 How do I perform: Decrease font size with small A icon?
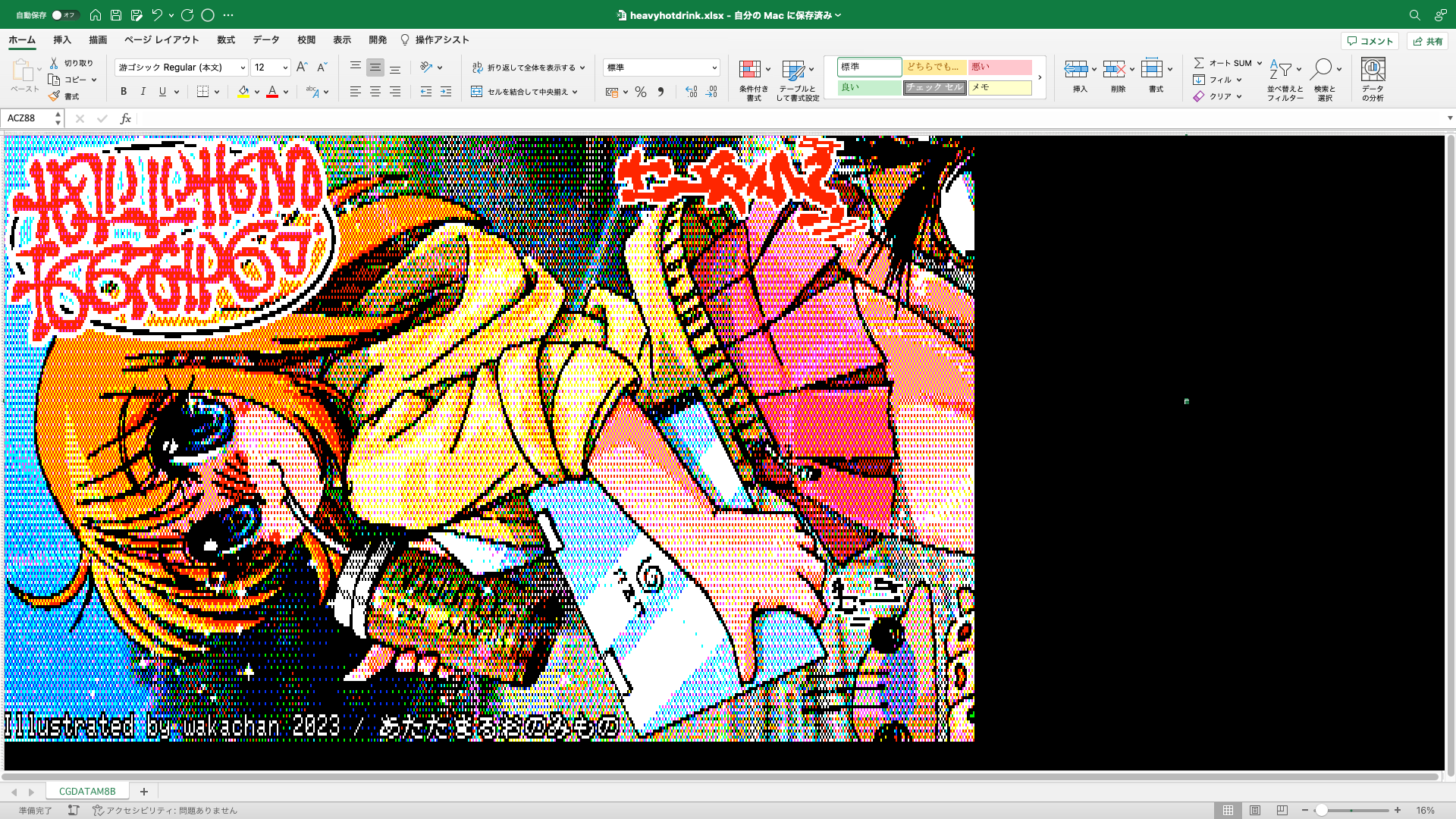[322, 67]
